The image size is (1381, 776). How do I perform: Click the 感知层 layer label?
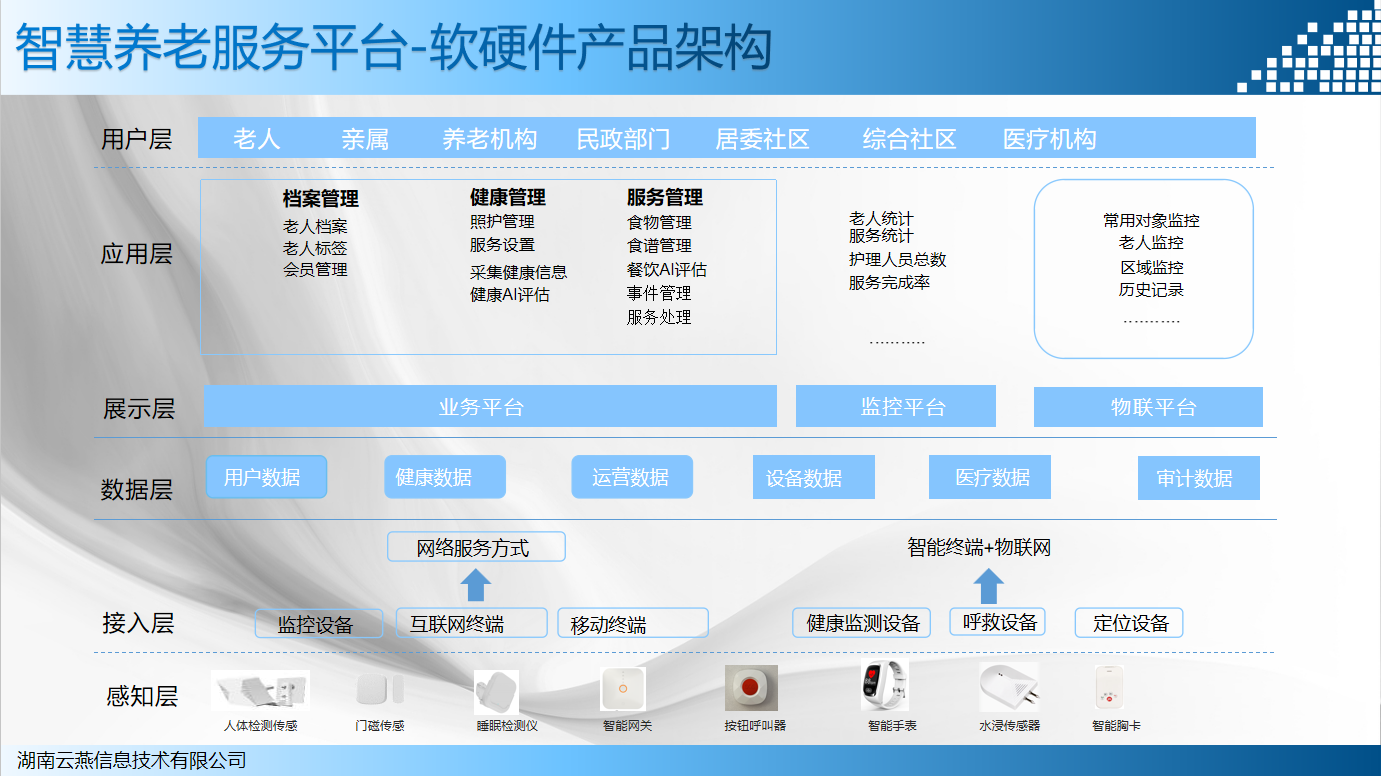(x=142, y=696)
